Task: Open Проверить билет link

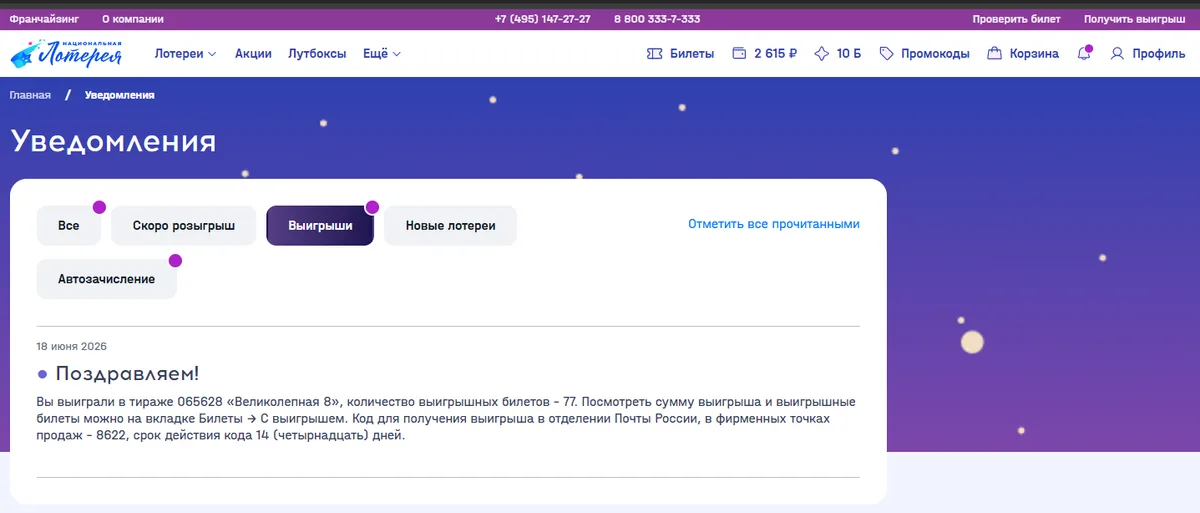Action: tap(1017, 19)
